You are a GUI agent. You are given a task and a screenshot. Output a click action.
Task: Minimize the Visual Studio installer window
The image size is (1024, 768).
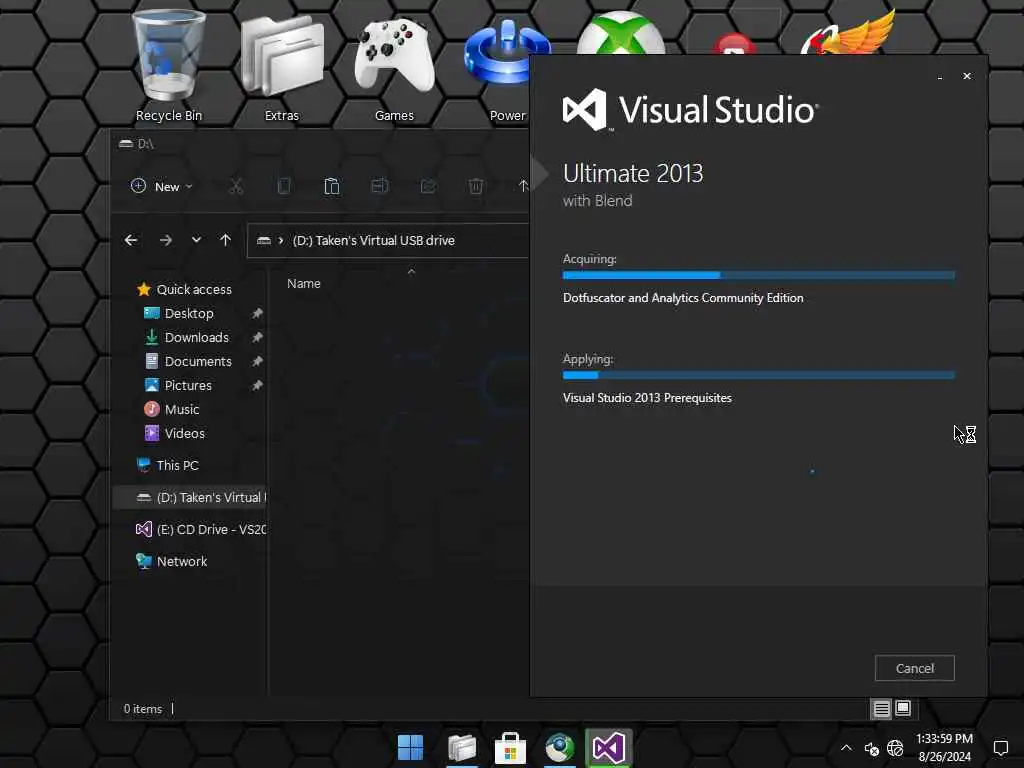click(939, 77)
